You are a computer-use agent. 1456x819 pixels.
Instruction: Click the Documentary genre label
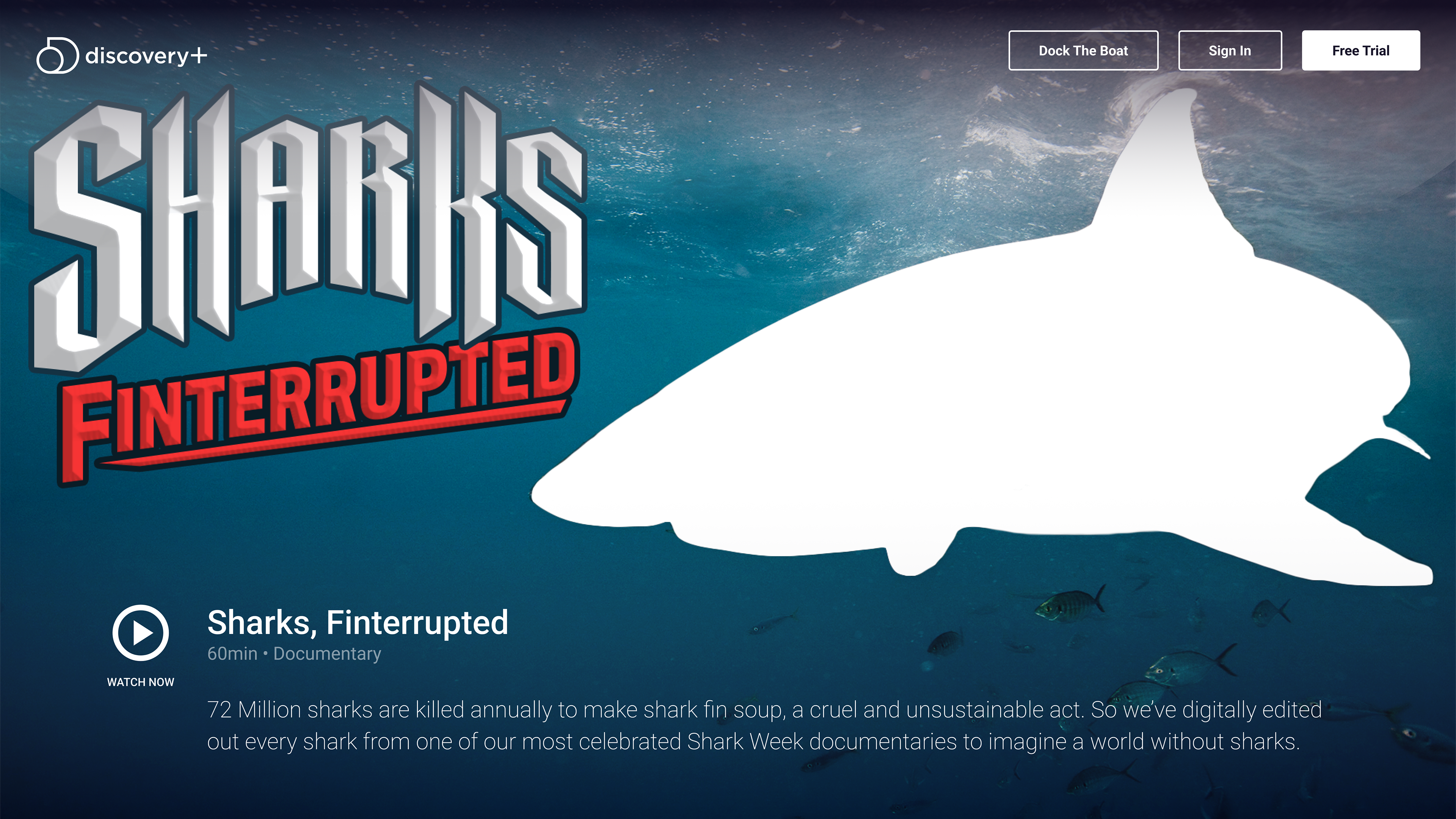point(327,653)
